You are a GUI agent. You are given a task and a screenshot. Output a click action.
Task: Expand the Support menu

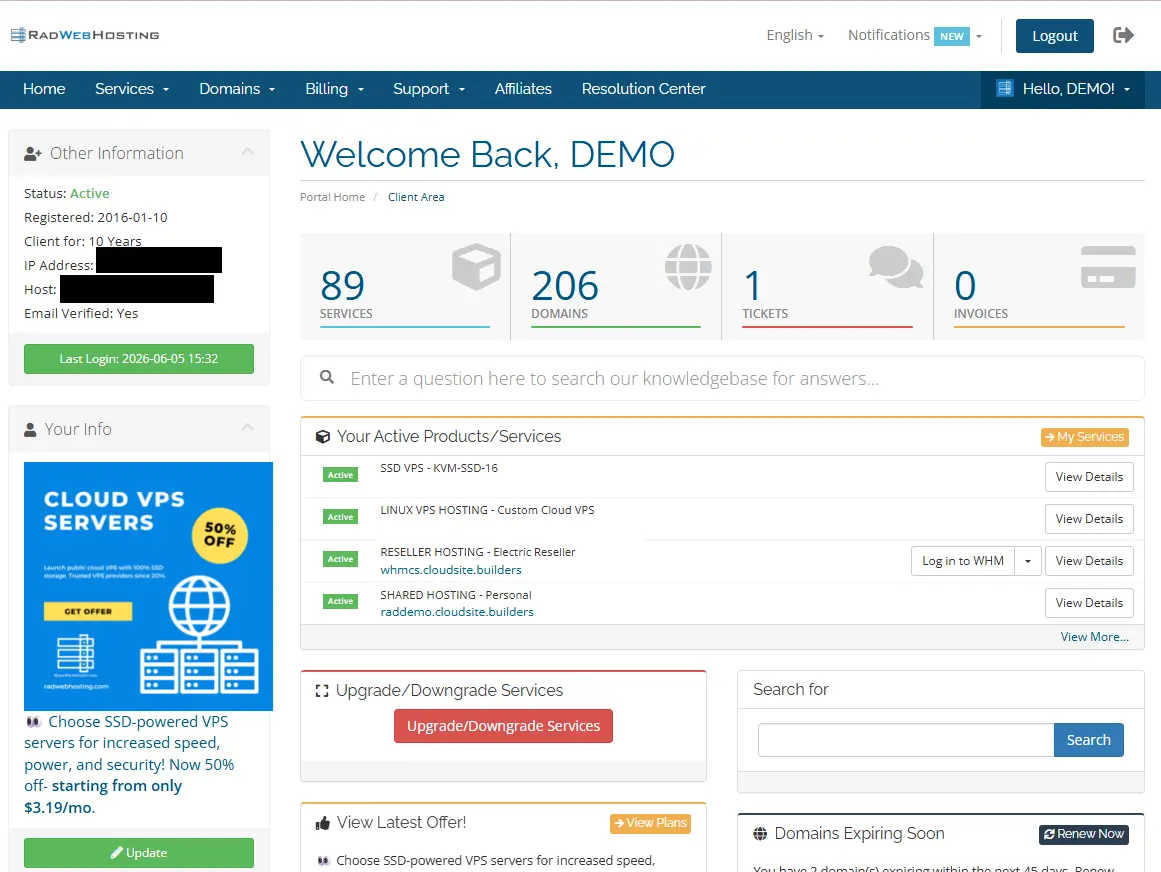(429, 89)
